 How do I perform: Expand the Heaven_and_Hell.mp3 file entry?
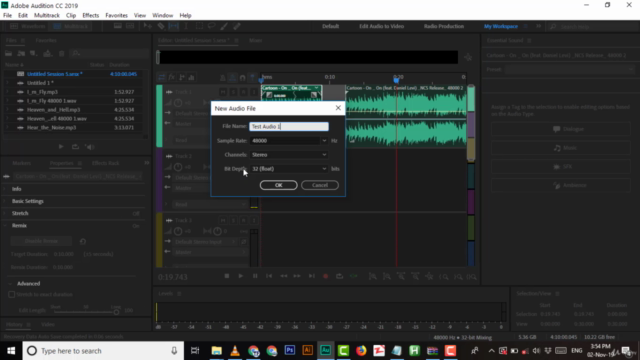(7, 110)
